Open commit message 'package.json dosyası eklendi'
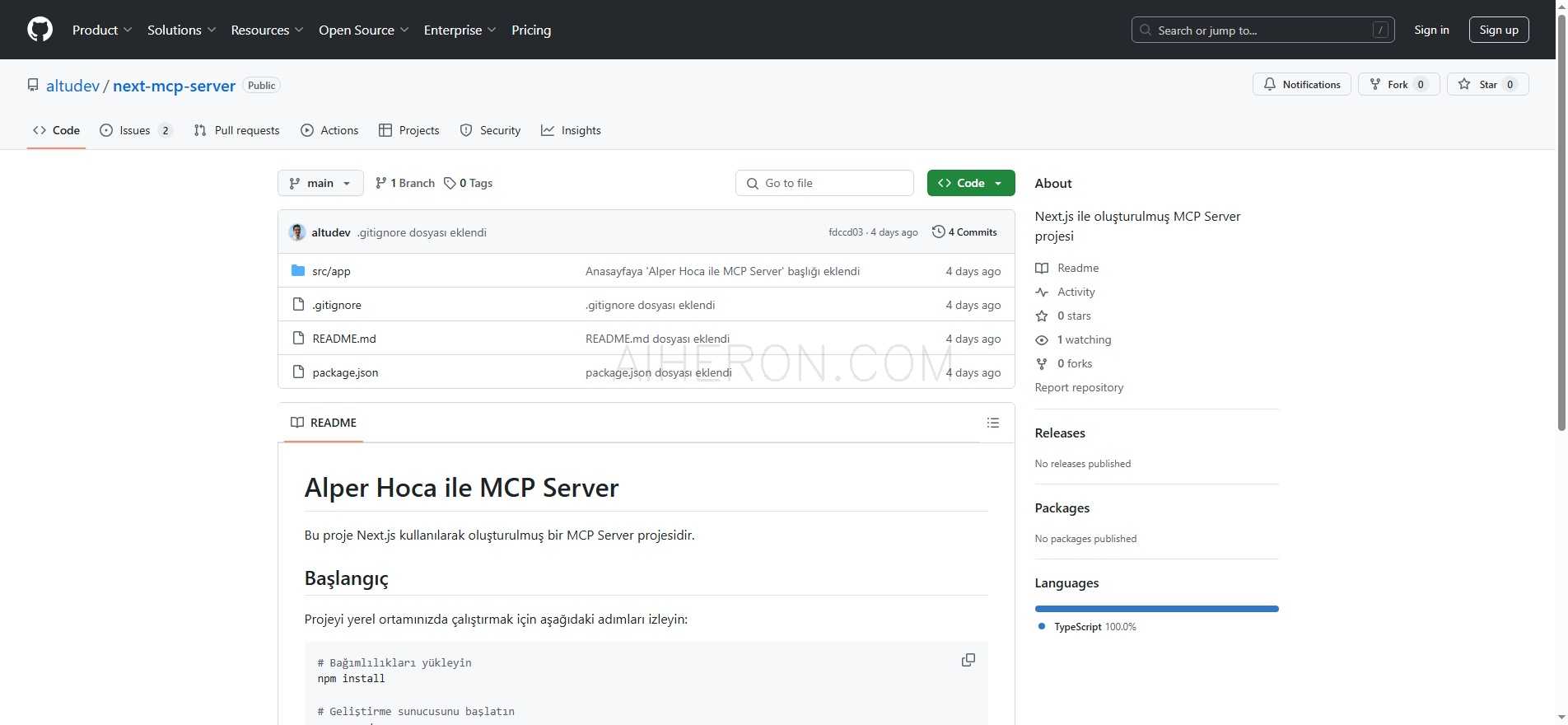The height and width of the screenshot is (725, 1568). (659, 372)
